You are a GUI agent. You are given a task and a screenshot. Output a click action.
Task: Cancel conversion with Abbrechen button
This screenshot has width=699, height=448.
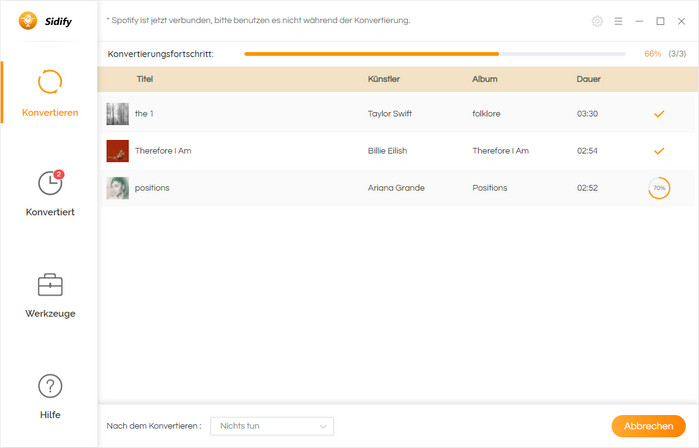tap(648, 426)
